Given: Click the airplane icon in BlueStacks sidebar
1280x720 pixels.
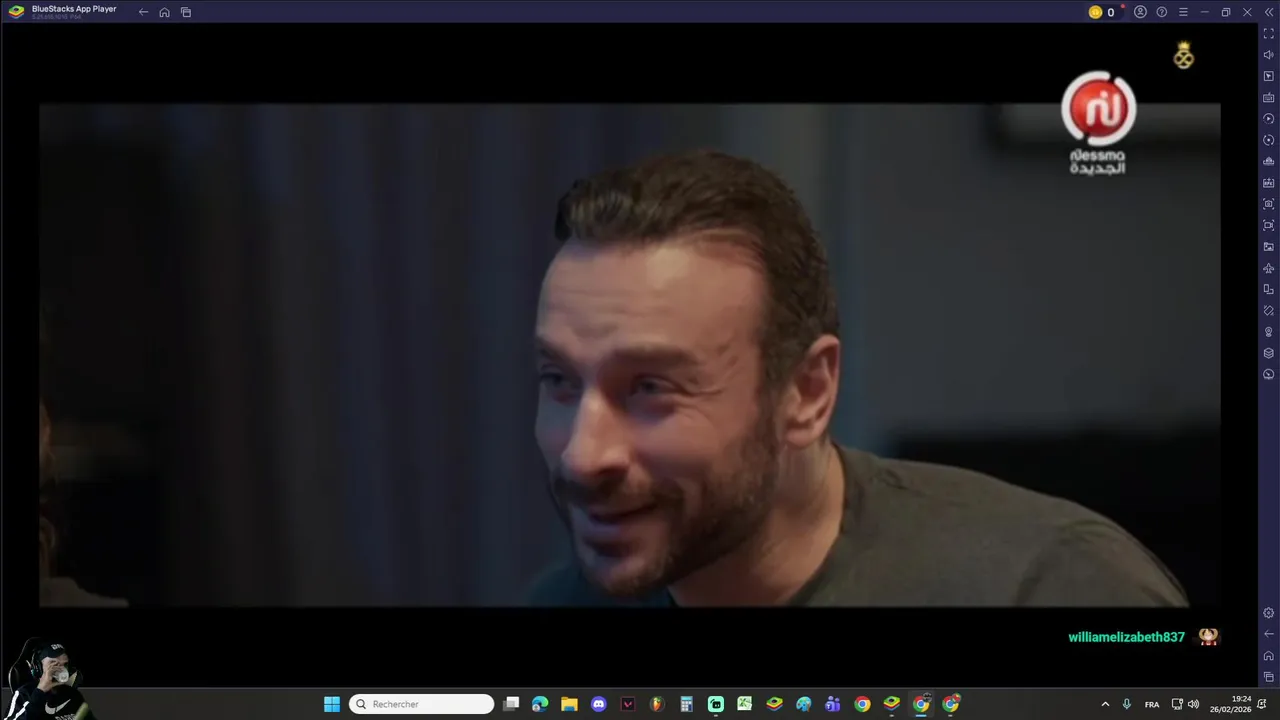Looking at the screenshot, I should 1269,268.
